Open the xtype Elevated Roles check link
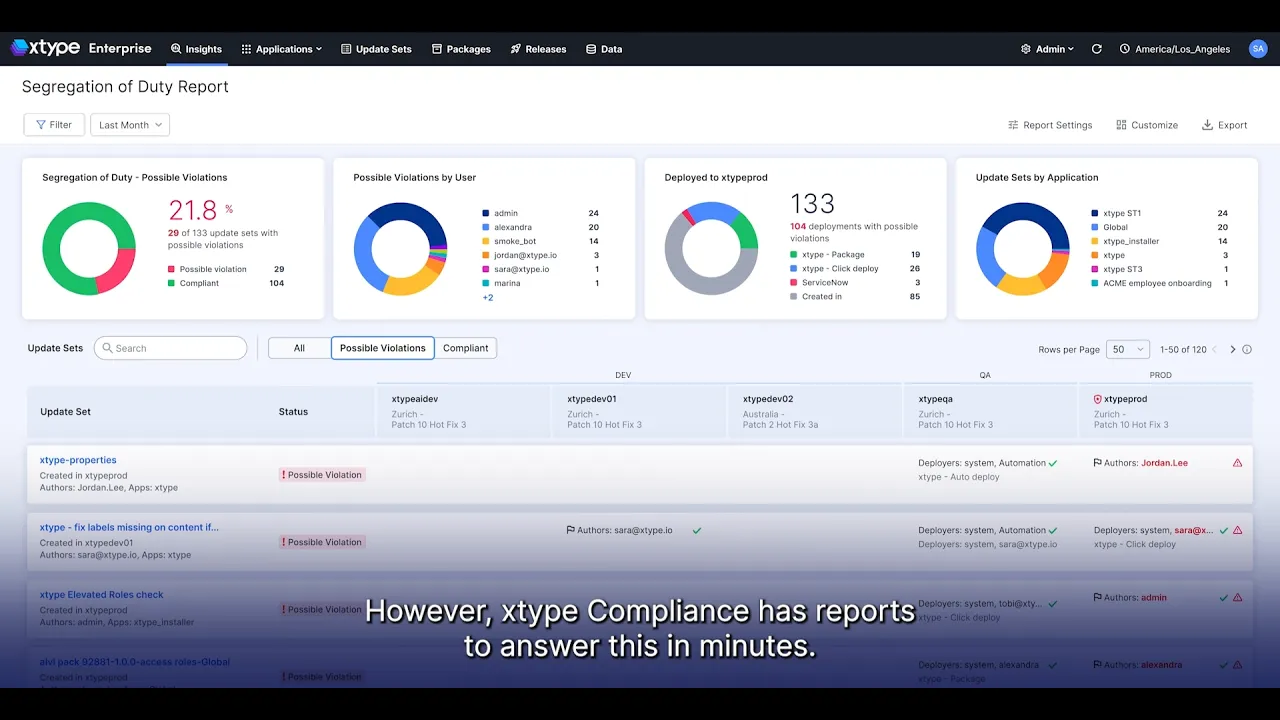Screen dimensions: 1280x720 point(102,595)
